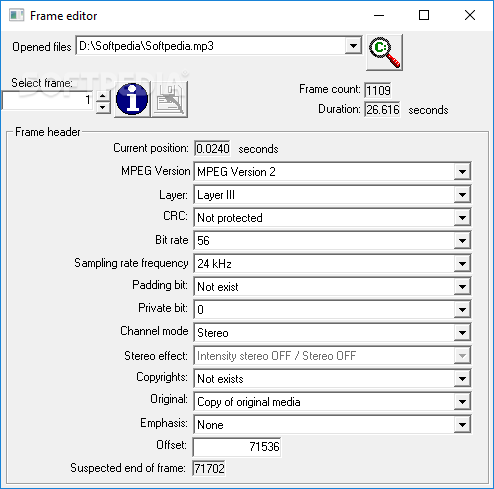
Task: Expand the Copyrights dropdown
Action: [x=462, y=379]
